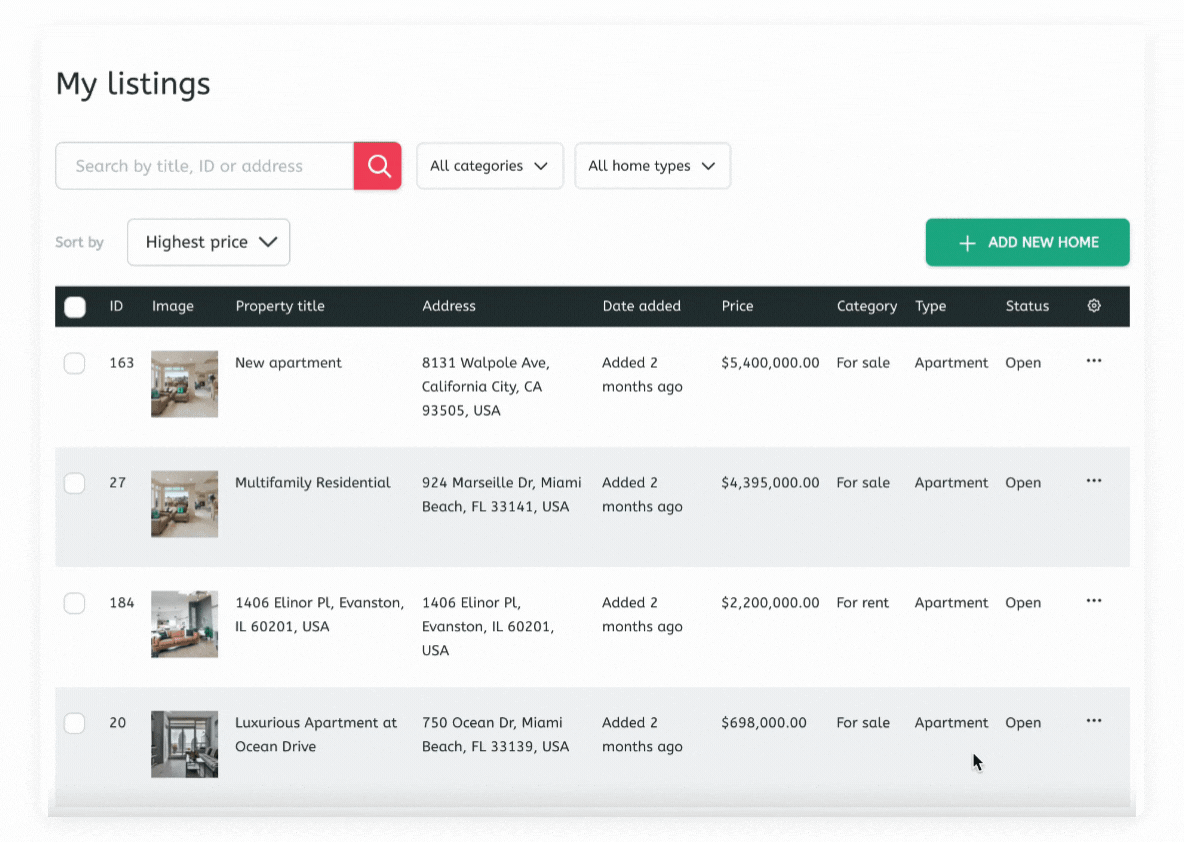1184x842 pixels.
Task: Open table settings gear icon
Action: click(1094, 306)
